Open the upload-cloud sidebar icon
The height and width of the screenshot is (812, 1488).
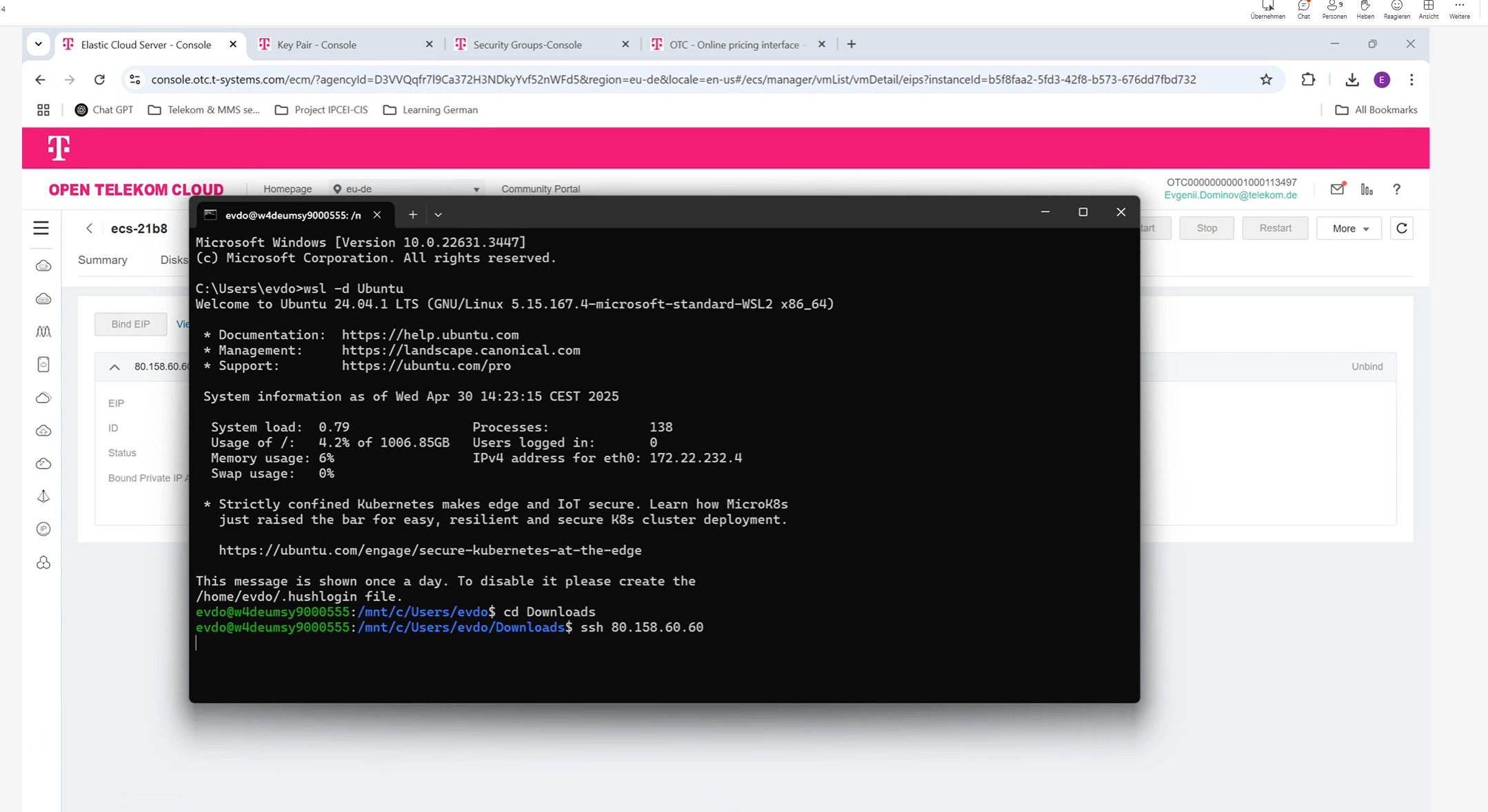(43, 431)
